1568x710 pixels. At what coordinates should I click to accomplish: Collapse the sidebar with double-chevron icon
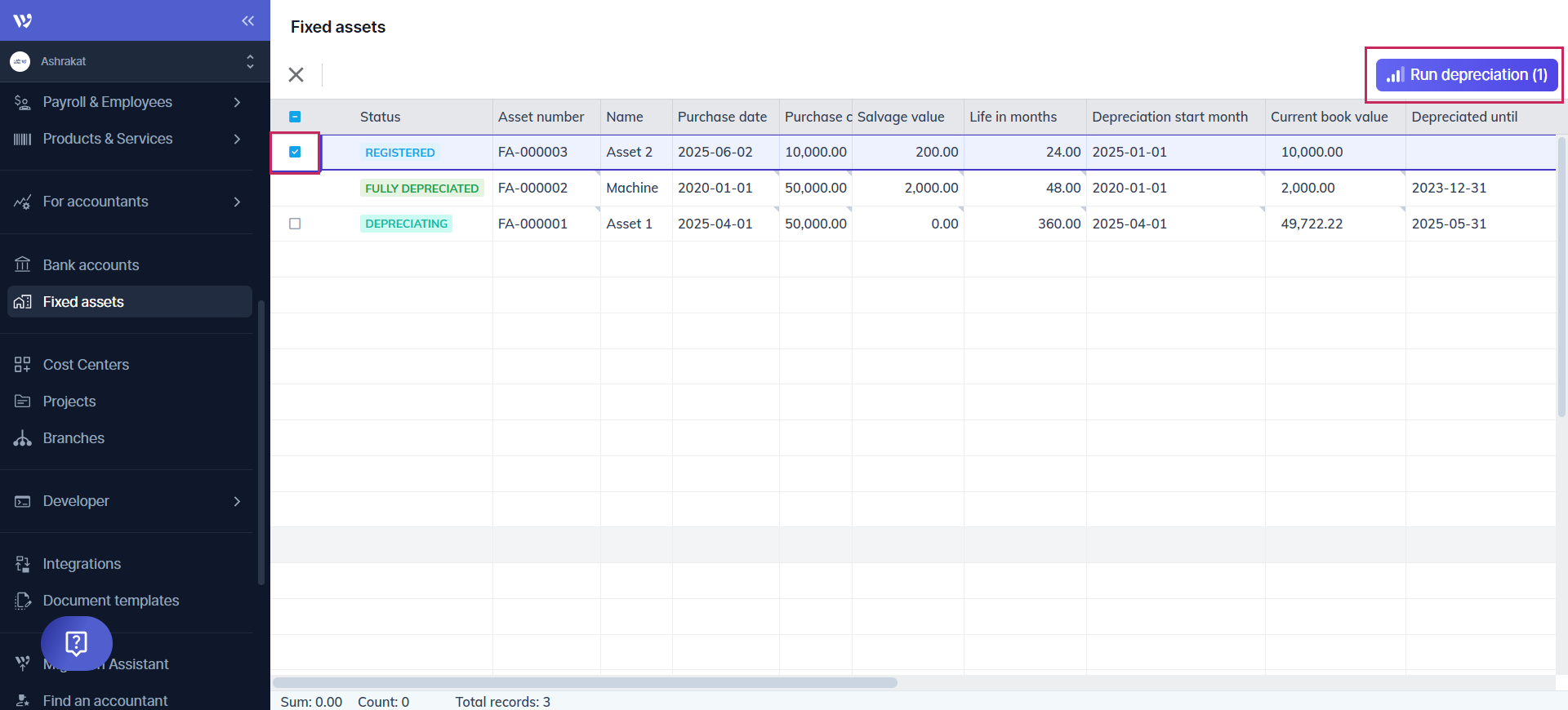[247, 20]
